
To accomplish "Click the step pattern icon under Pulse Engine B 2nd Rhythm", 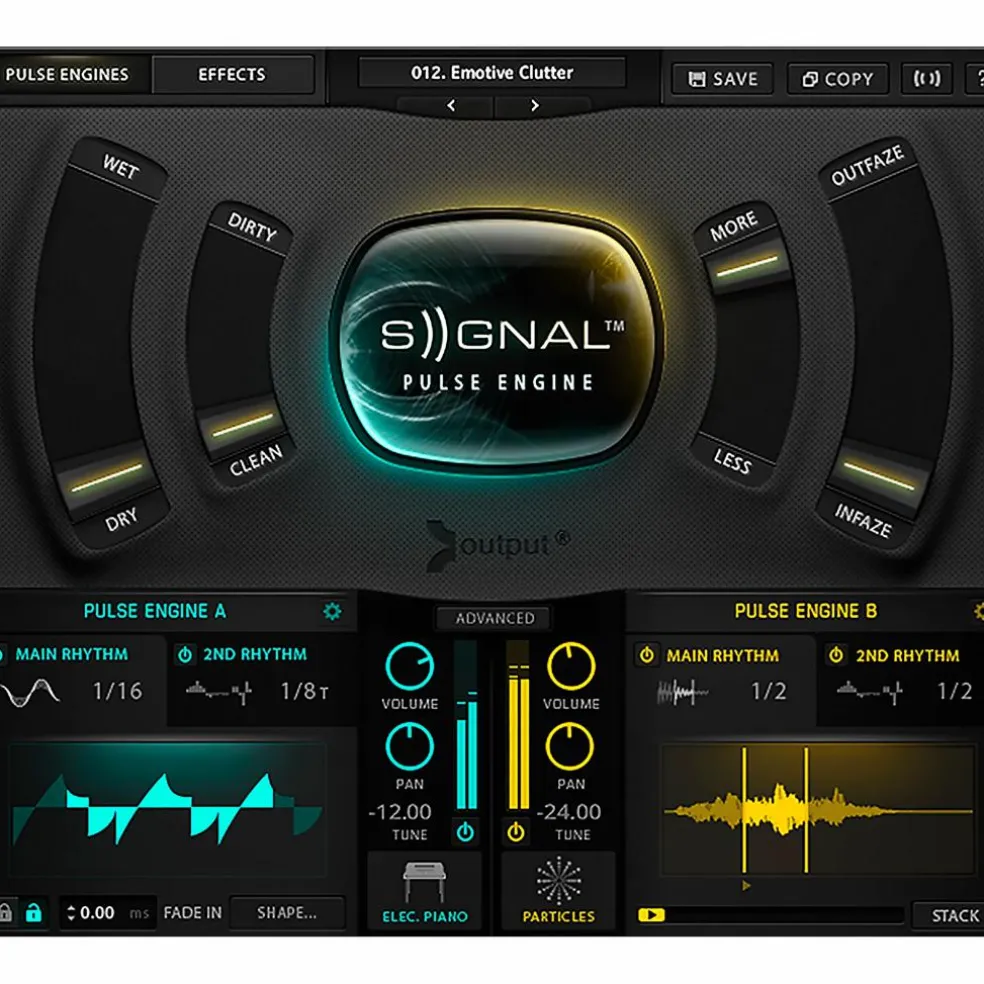I will (869, 692).
